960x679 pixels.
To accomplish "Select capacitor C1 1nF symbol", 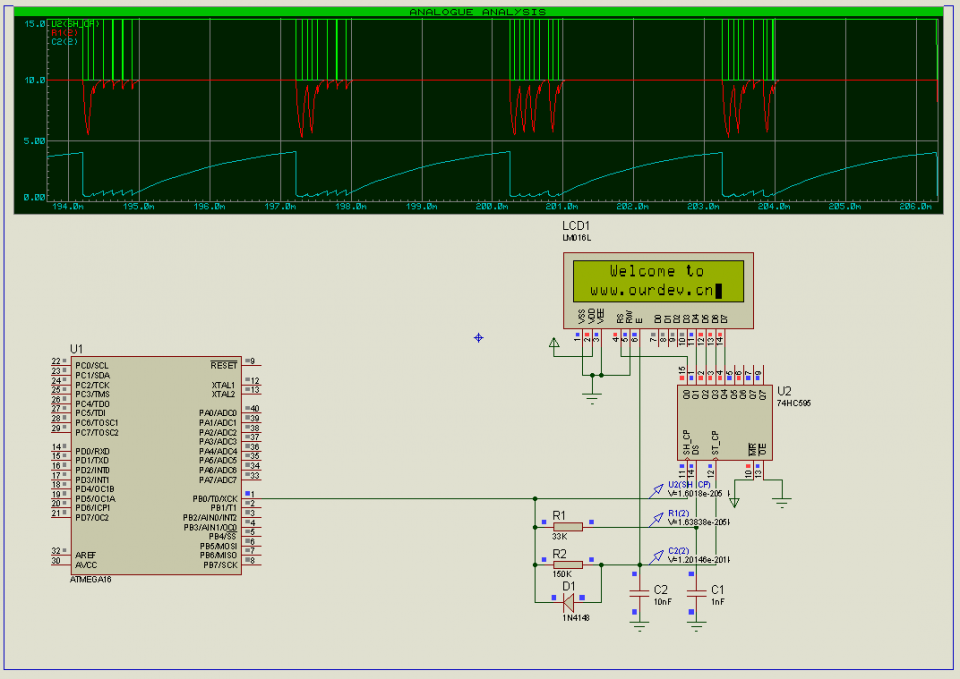I will tap(694, 600).
